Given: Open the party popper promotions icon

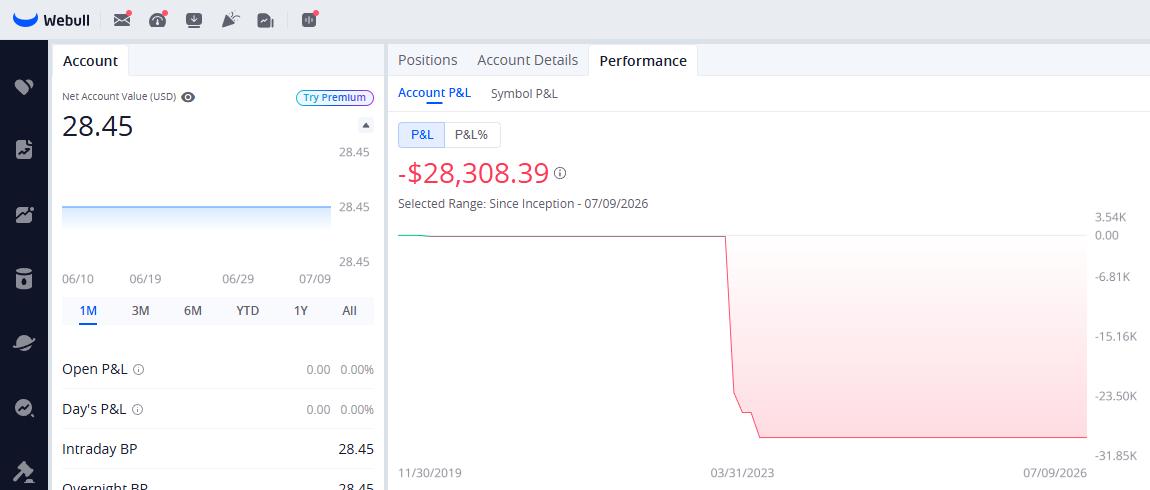Looking at the screenshot, I should (x=230, y=20).
